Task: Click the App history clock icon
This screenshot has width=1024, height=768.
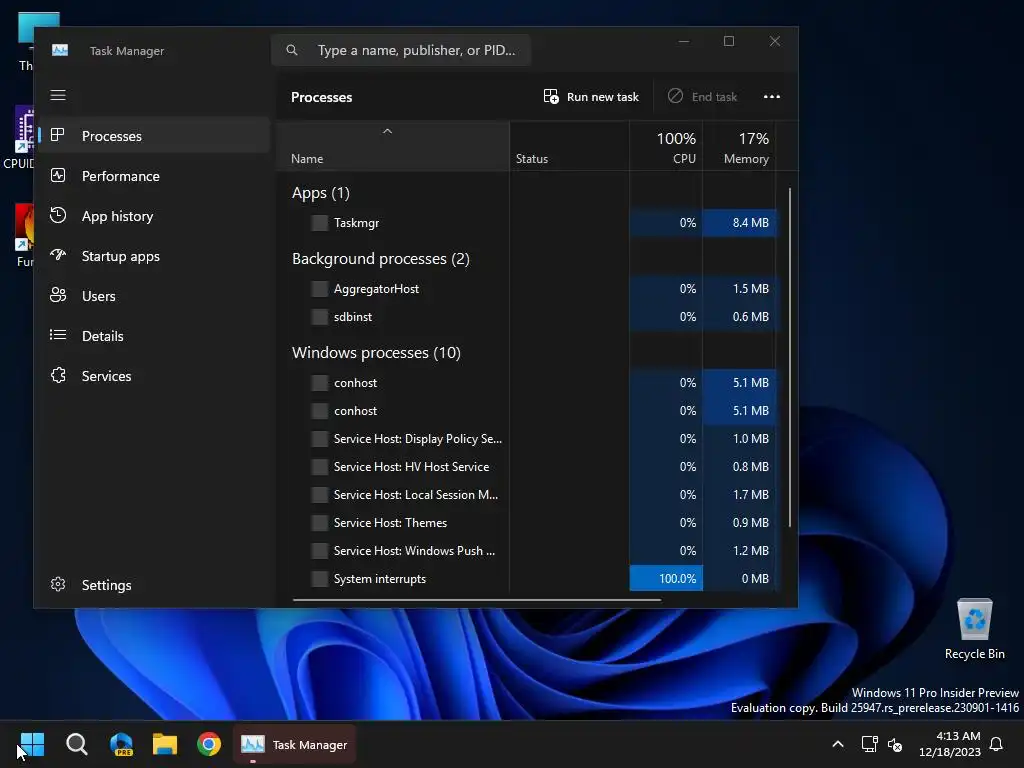Action: (x=57, y=216)
